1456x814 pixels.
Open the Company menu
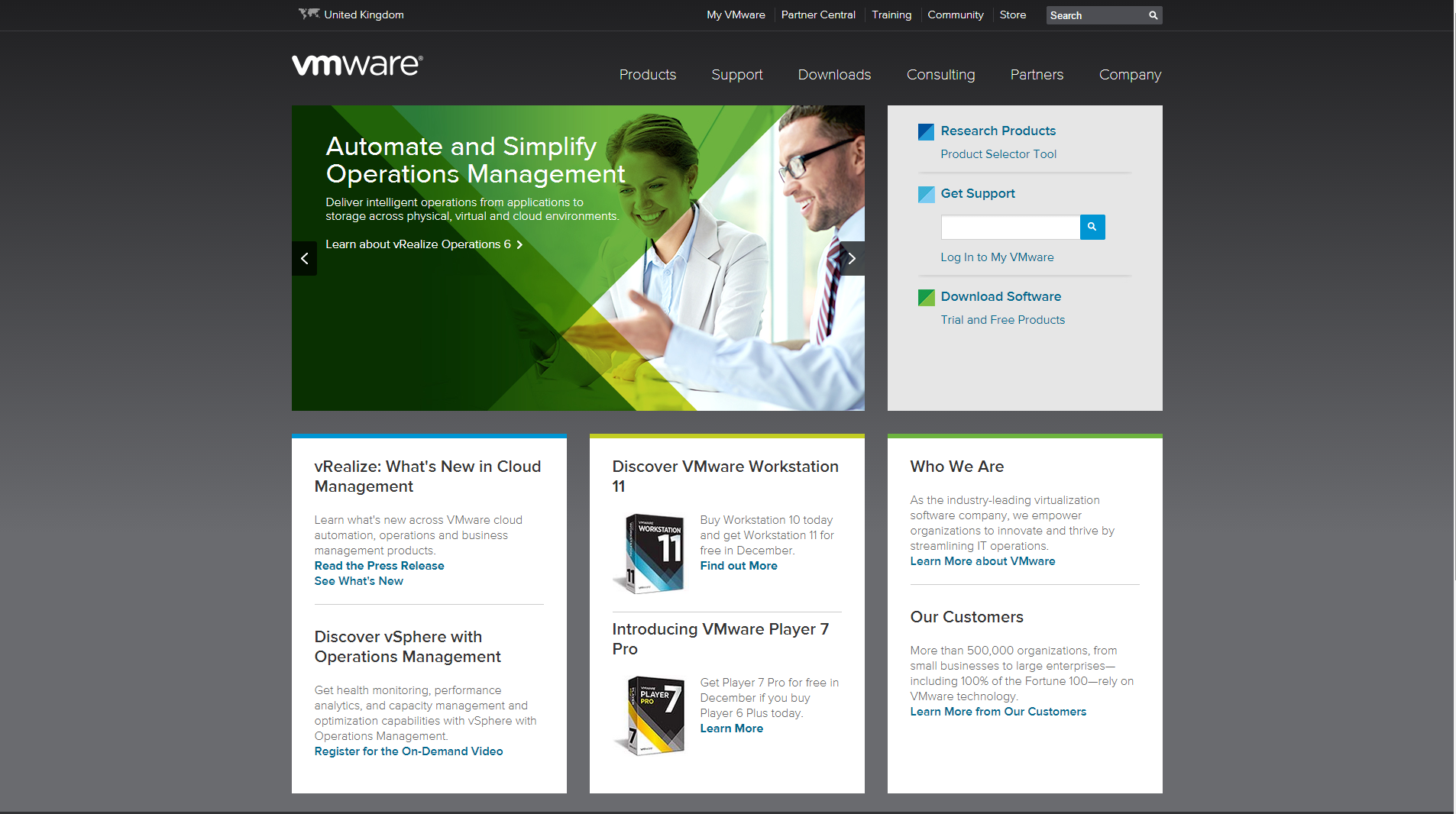tap(1131, 75)
